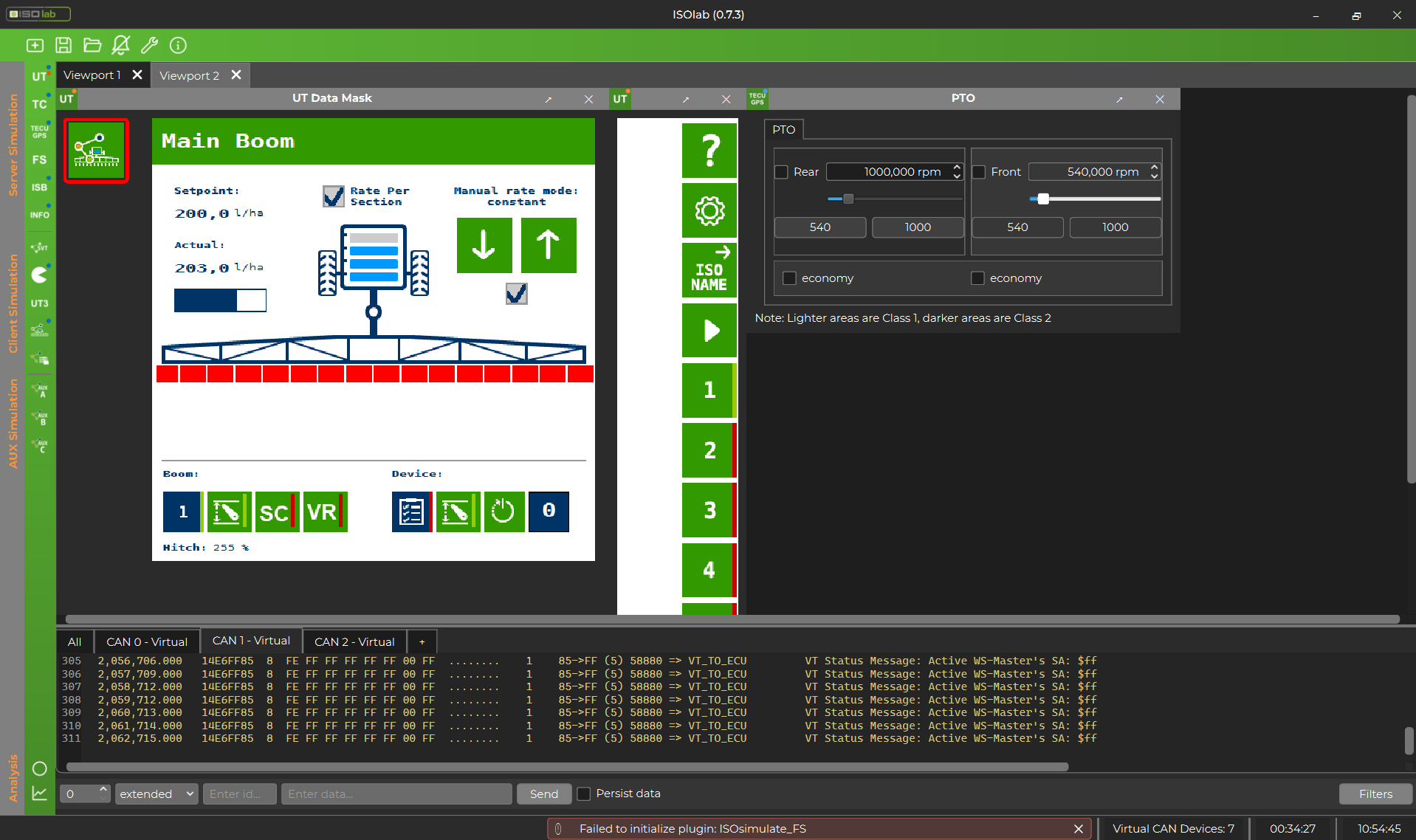
Task: Click the gear settings soft key
Action: 709,210
